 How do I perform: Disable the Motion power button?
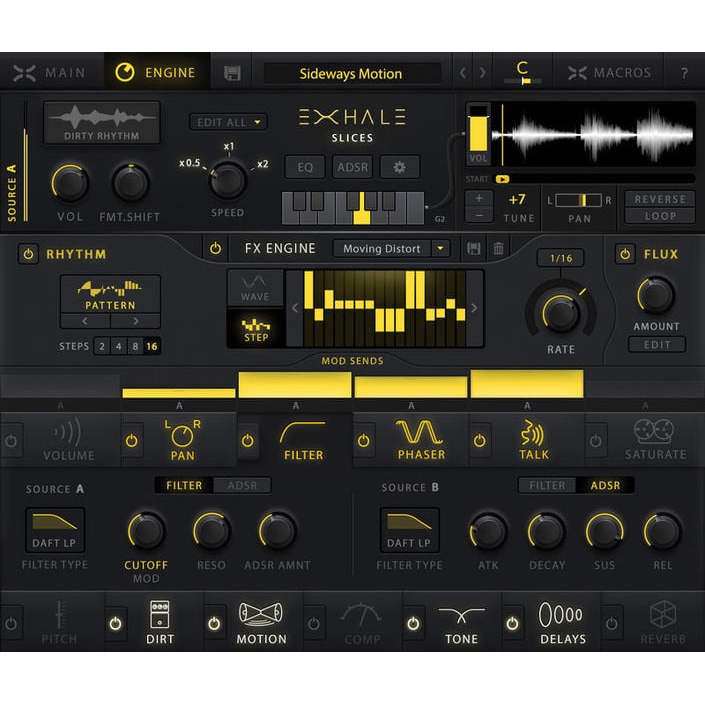[214, 624]
